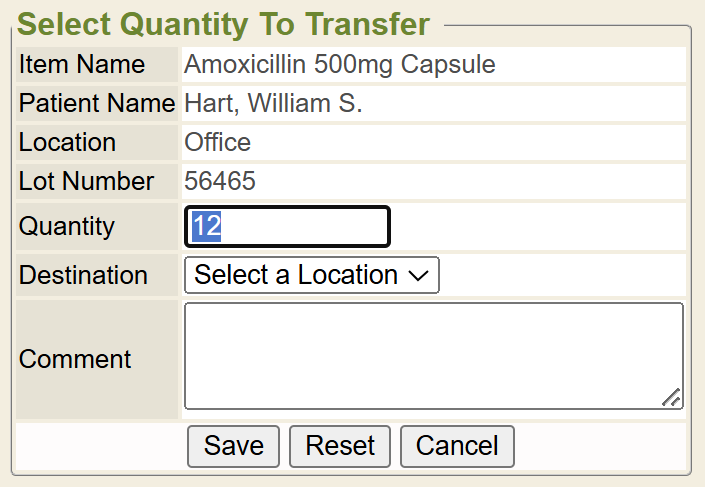Select the Amoxicillin 500mg Capsule text
This screenshot has height=487, width=705.
(x=340, y=65)
